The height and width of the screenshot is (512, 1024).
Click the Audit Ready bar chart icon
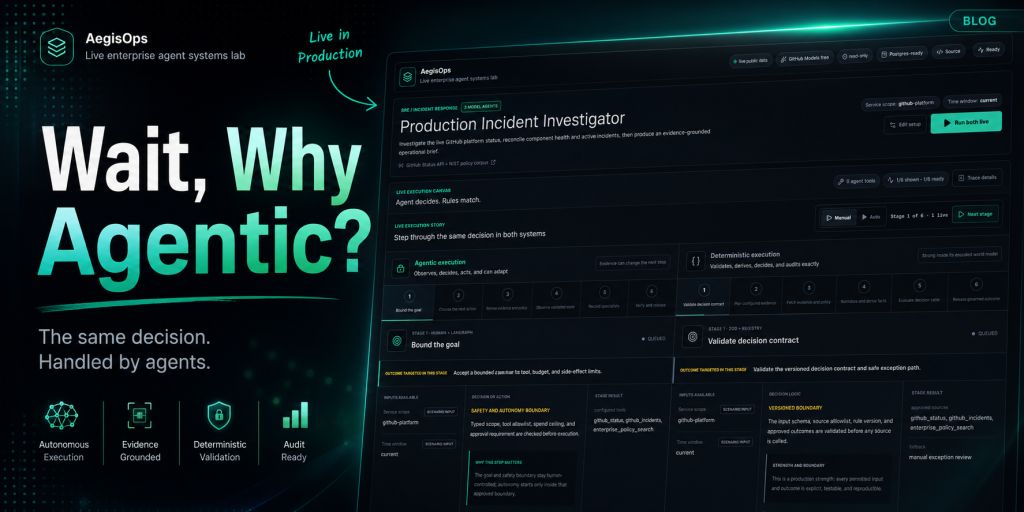[294, 415]
